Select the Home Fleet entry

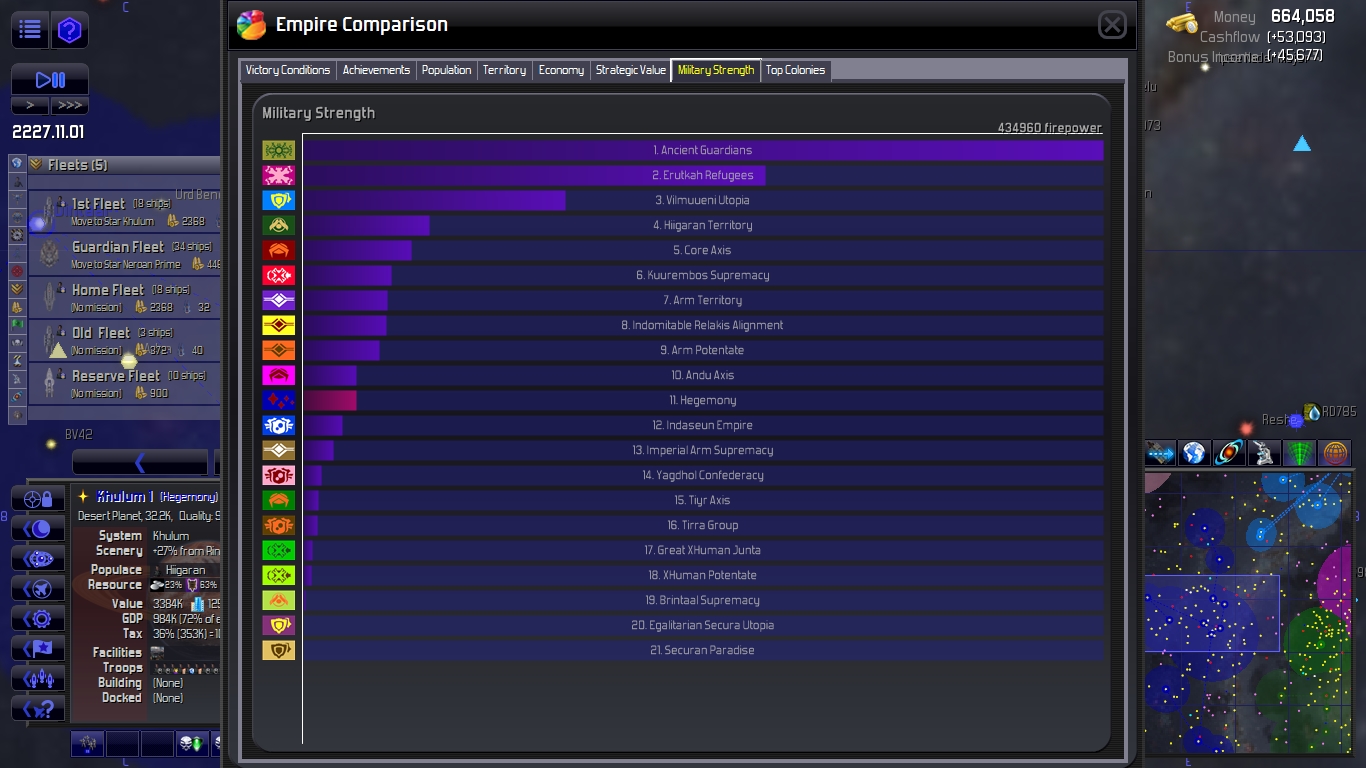(124, 297)
